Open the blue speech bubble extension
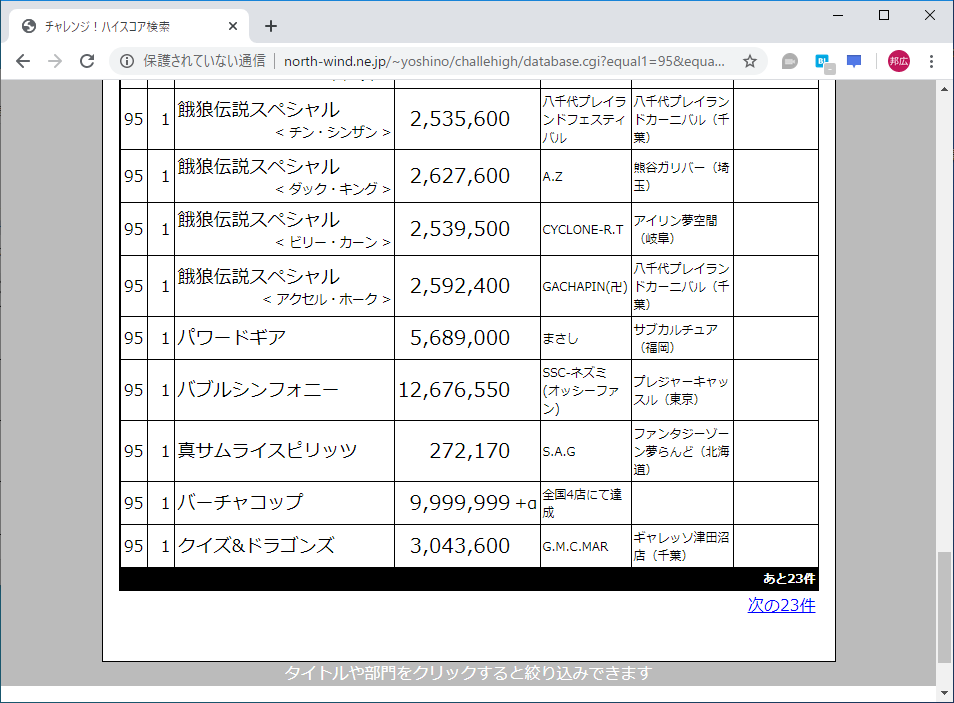This screenshot has height=703, width=954. click(x=853, y=61)
